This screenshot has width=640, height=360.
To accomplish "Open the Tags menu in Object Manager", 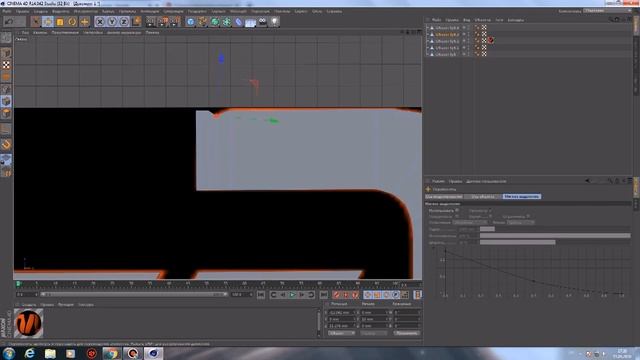I will (499, 20).
